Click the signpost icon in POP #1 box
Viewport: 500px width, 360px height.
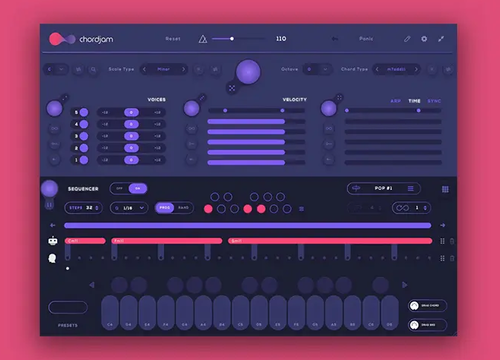point(356,189)
